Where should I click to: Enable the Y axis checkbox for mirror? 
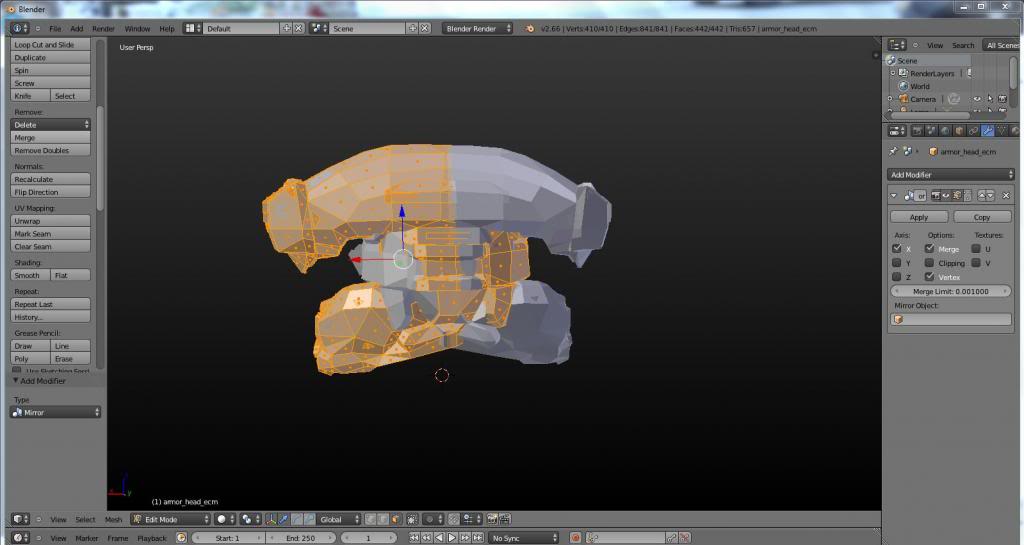tap(897, 263)
